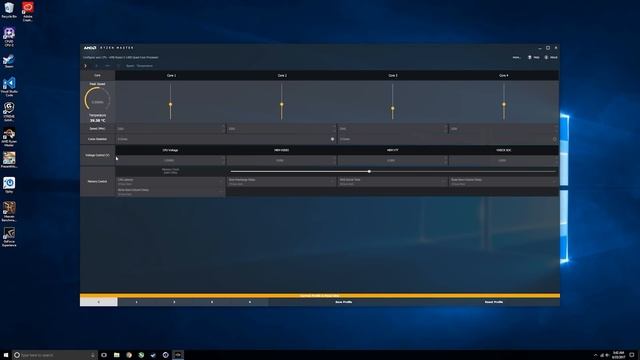Click the MEM VDDIO voltage value field
This screenshot has height=360, width=640.
pos(282,160)
